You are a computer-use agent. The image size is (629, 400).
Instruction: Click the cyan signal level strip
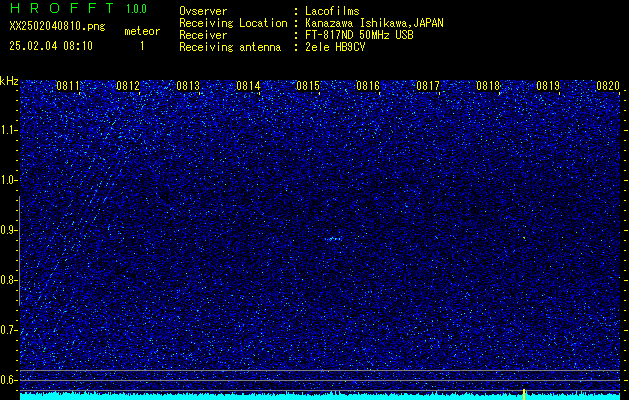(x=320, y=396)
